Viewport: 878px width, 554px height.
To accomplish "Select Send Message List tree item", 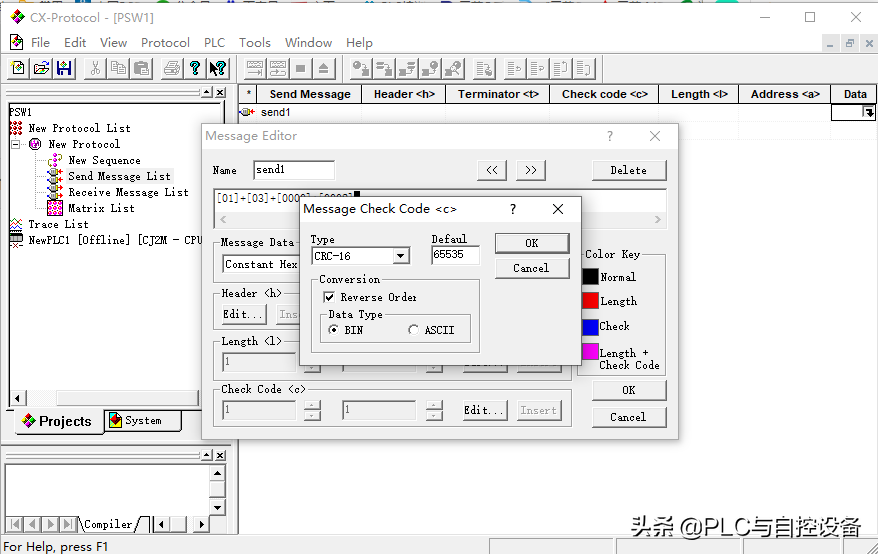I will (118, 176).
